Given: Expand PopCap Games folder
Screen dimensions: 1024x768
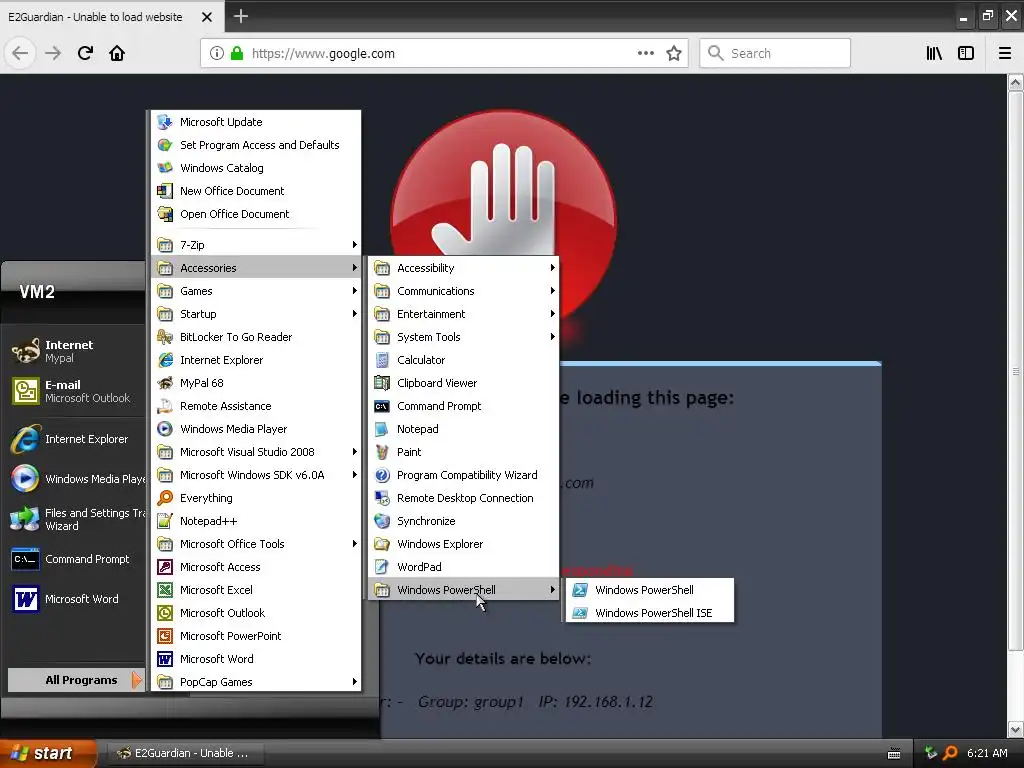Looking at the screenshot, I should click(256, 682).
